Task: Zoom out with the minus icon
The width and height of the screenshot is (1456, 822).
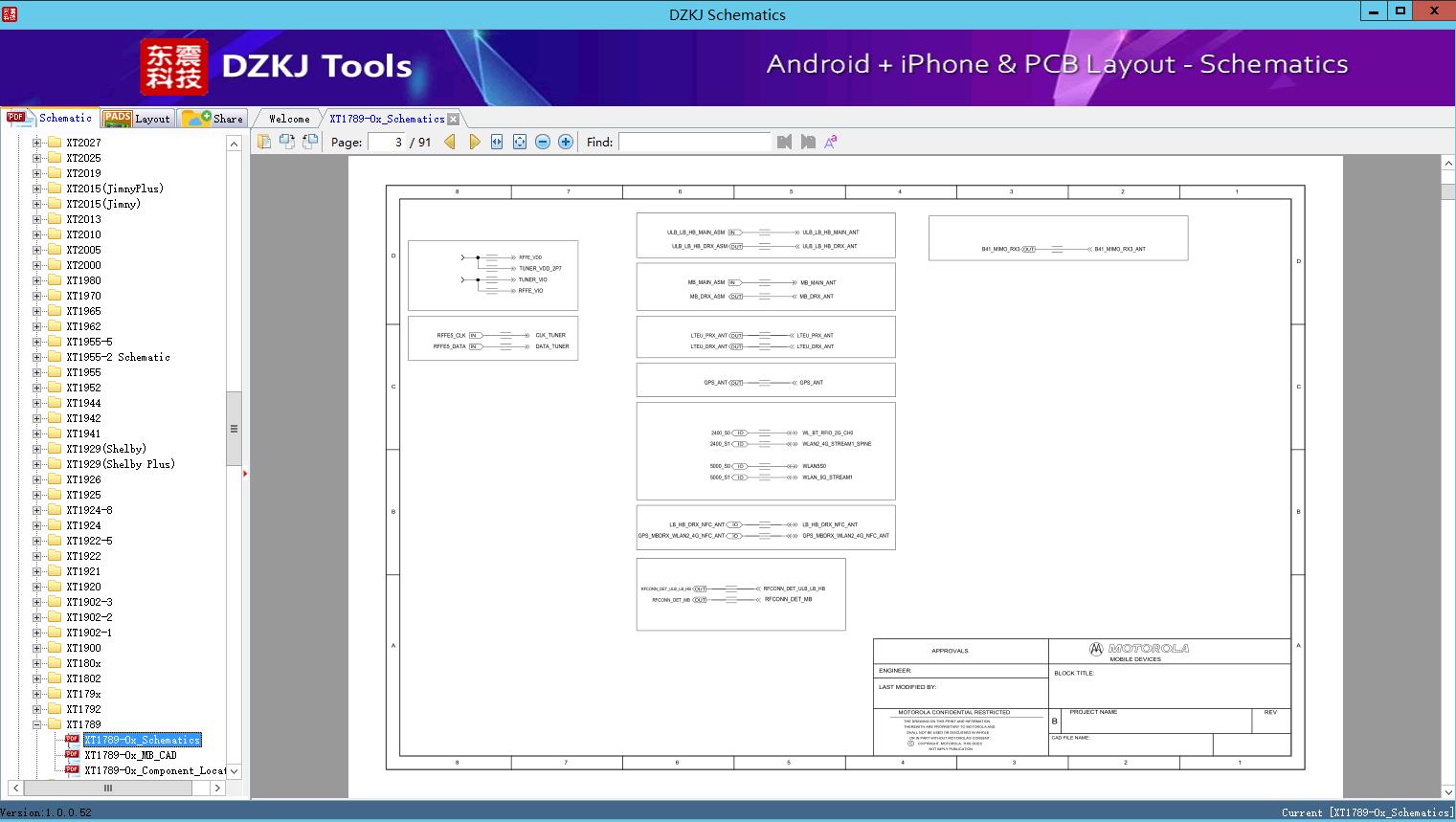Action: coord(543,142)
